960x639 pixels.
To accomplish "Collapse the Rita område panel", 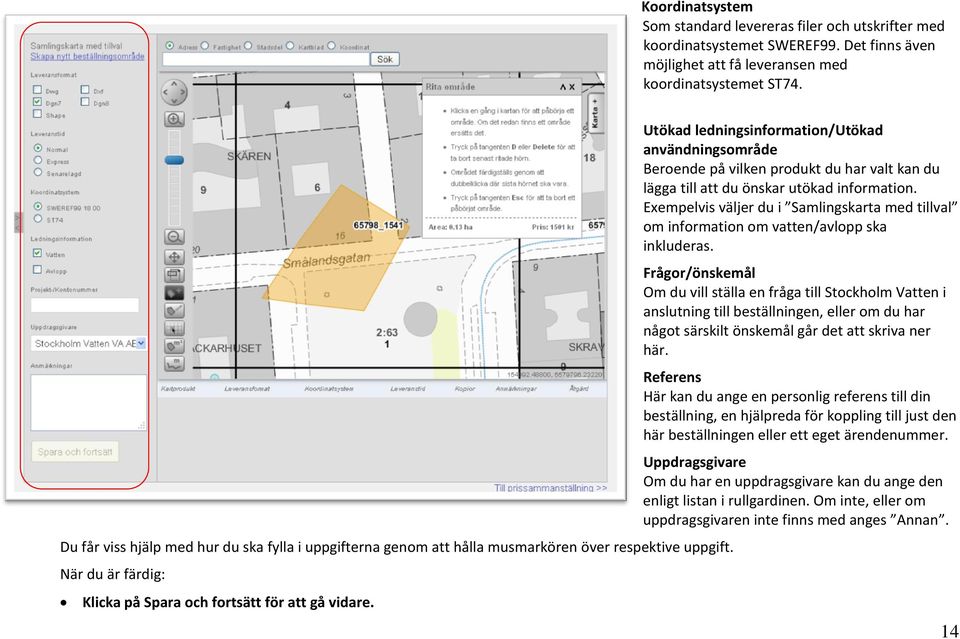I will 563,87.
